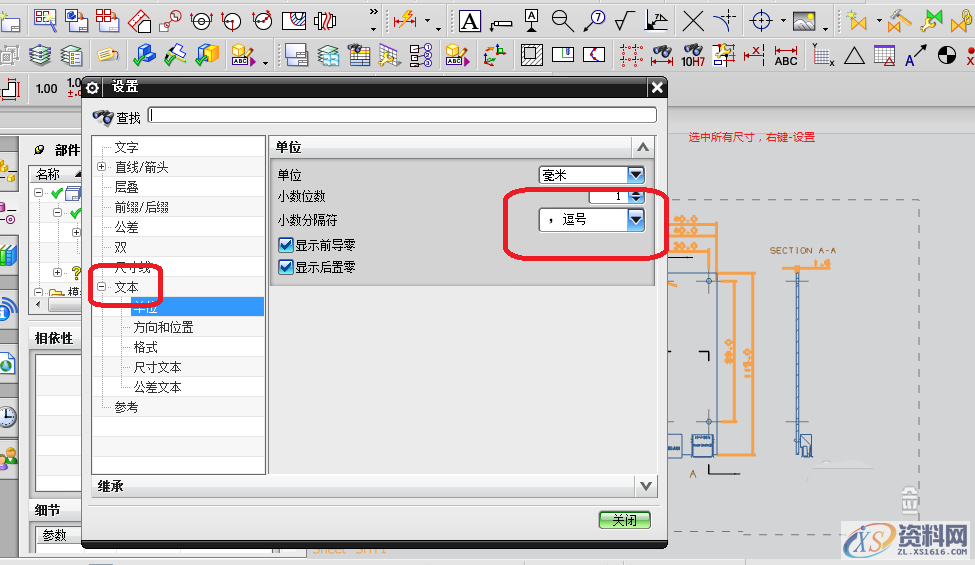
Task: Click the 10H7 binoculars tolerance icon
Action: click(x=692, y=56)
